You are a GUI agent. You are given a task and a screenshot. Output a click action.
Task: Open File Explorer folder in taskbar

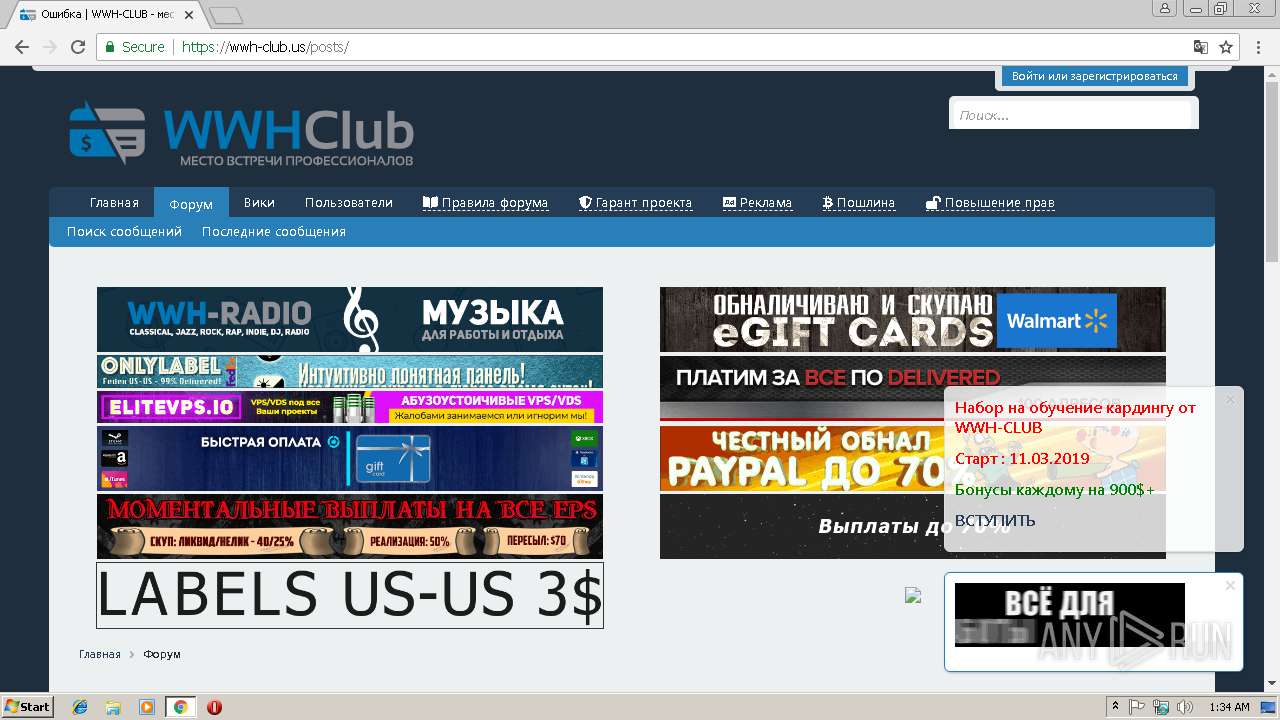(113, 707)
